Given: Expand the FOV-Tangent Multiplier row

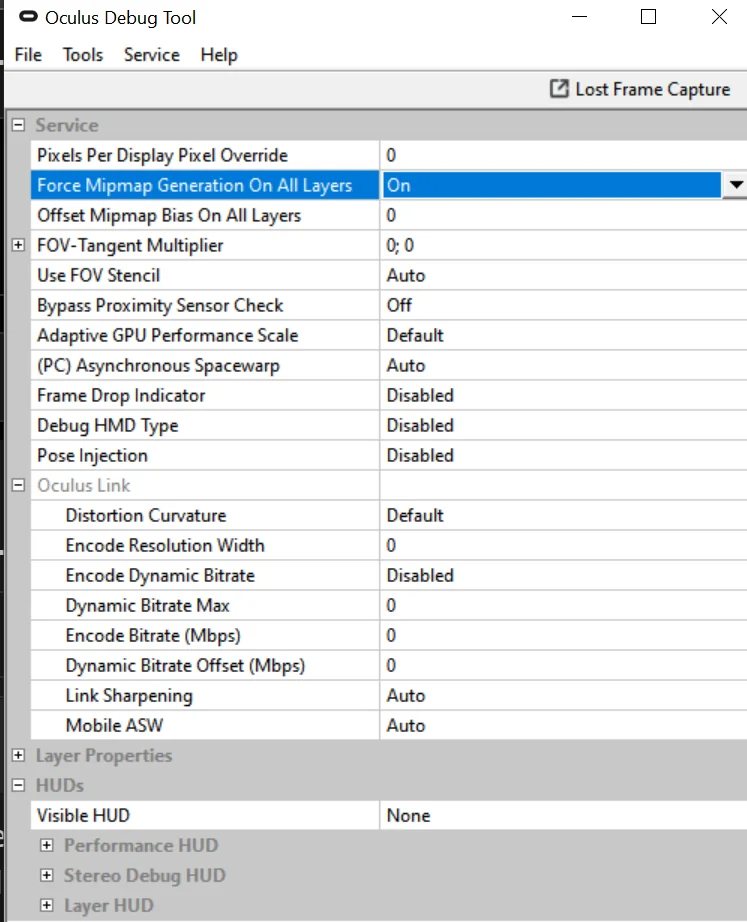Looking at the screenshot, I should pos(18,245).
